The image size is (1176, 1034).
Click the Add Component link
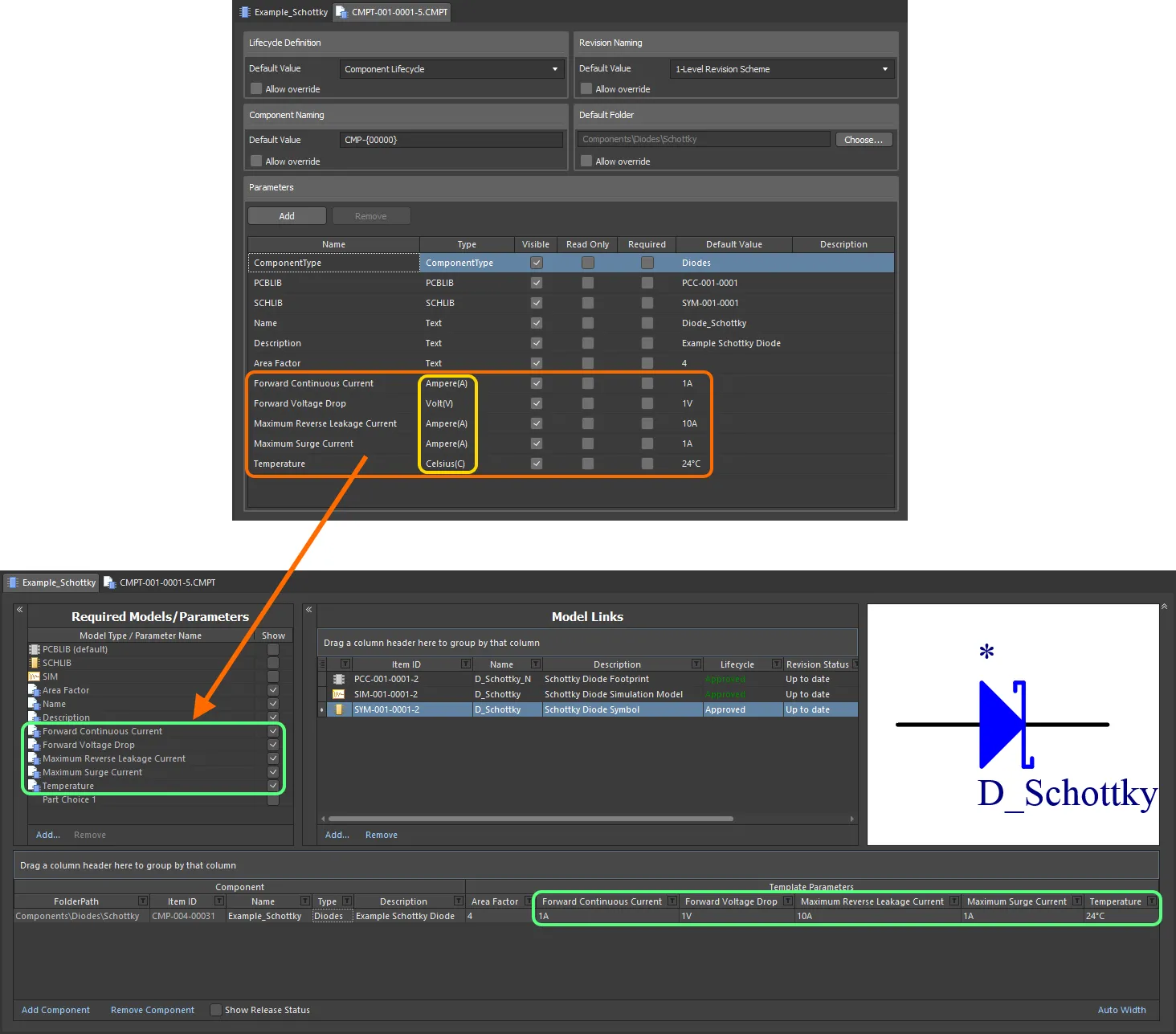pyautogui.click(x=55, y=1010)
